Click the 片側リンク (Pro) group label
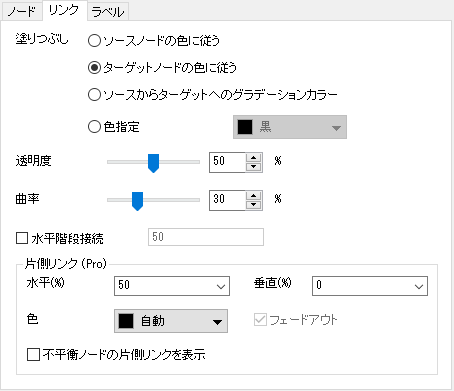The height and width of the screenshot is (391, 454). [x=66, y=264]
